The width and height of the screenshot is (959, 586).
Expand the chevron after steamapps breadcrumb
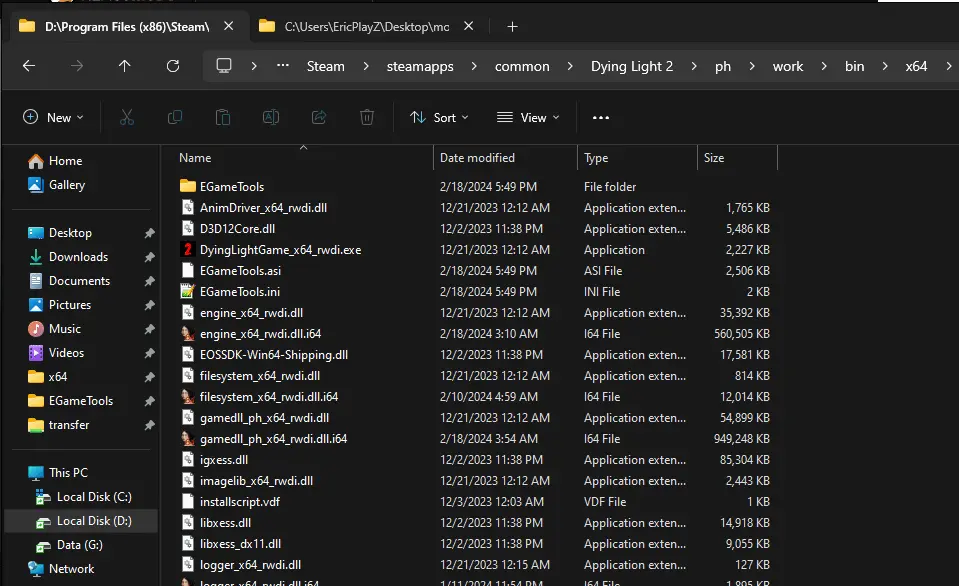pos(474,66)
